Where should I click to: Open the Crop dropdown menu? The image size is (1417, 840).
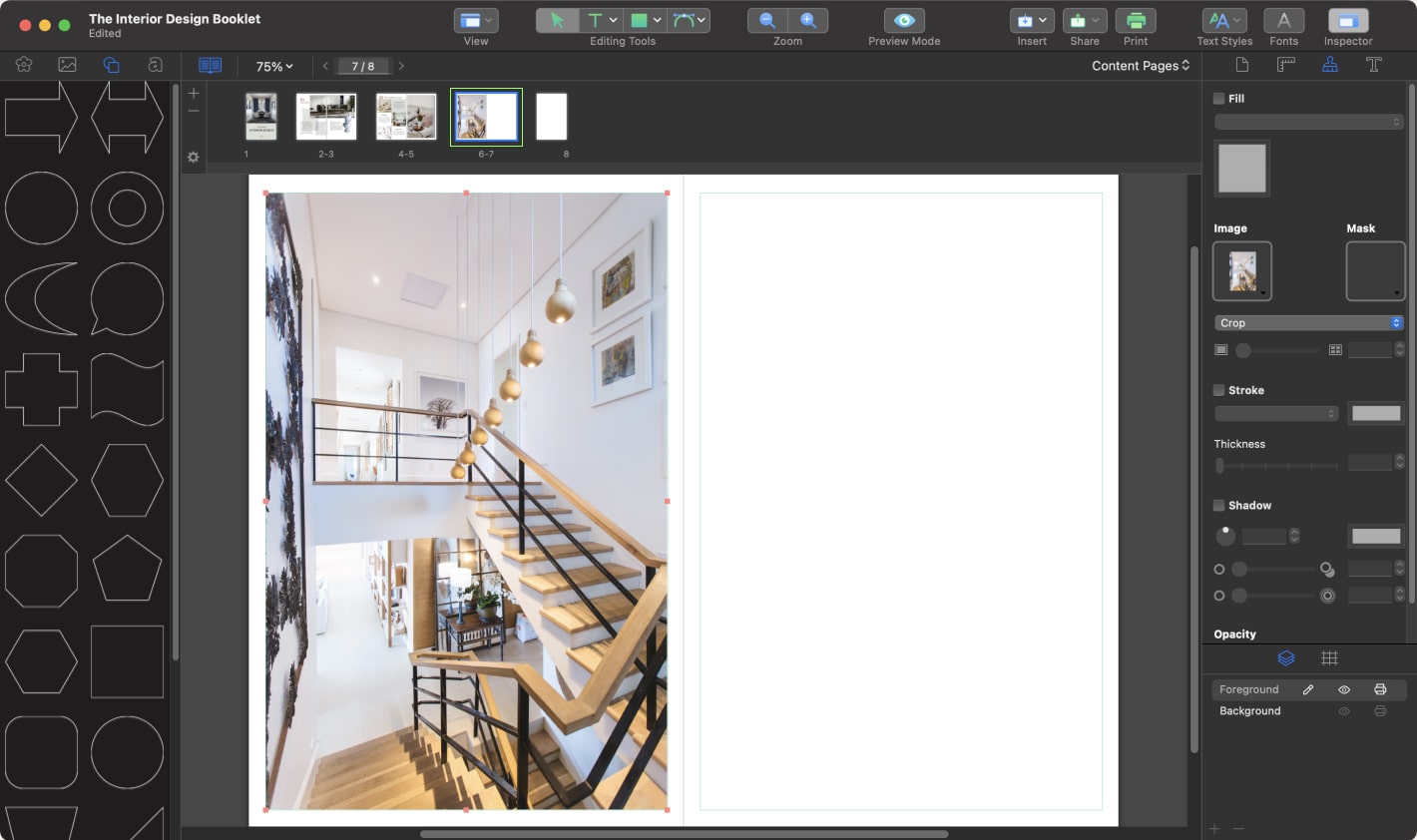(1308, 322)
